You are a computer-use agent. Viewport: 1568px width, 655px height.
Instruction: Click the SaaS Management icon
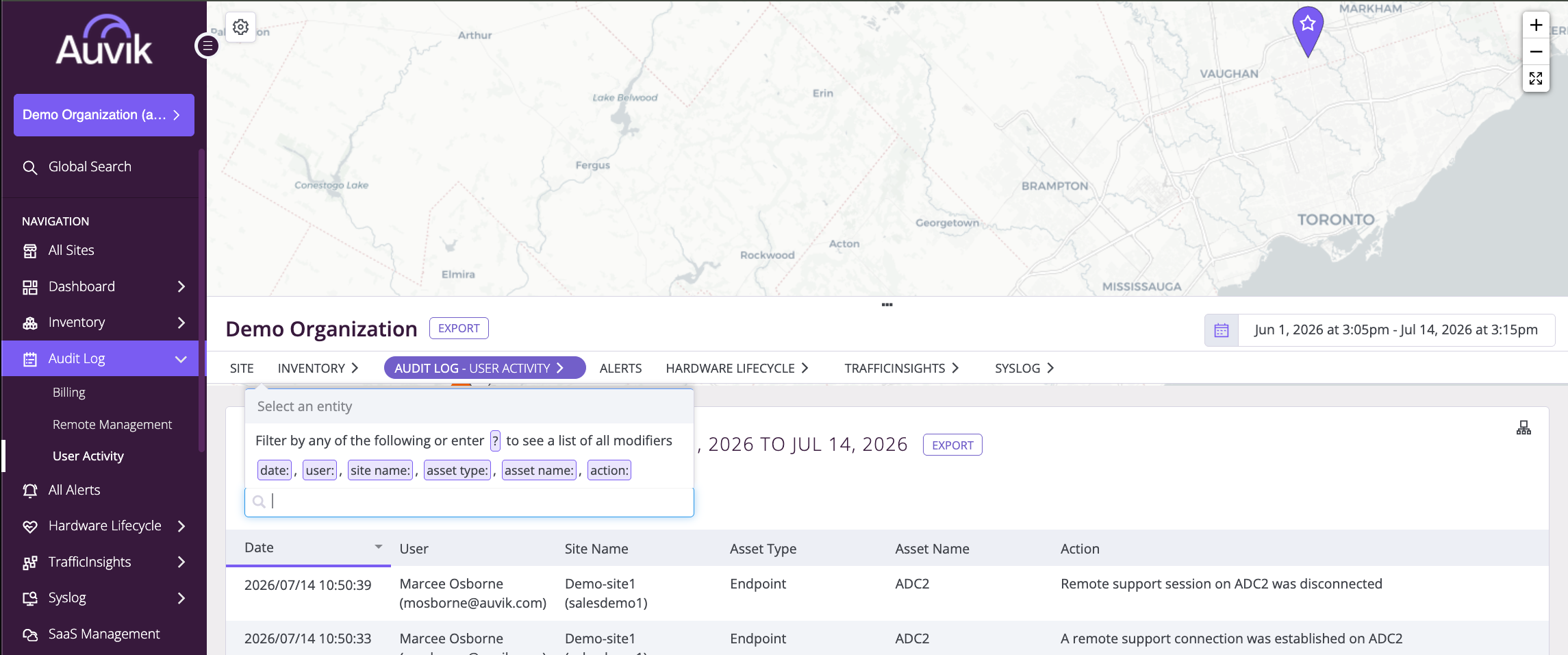pyautogui.click(x=30, y=634)
